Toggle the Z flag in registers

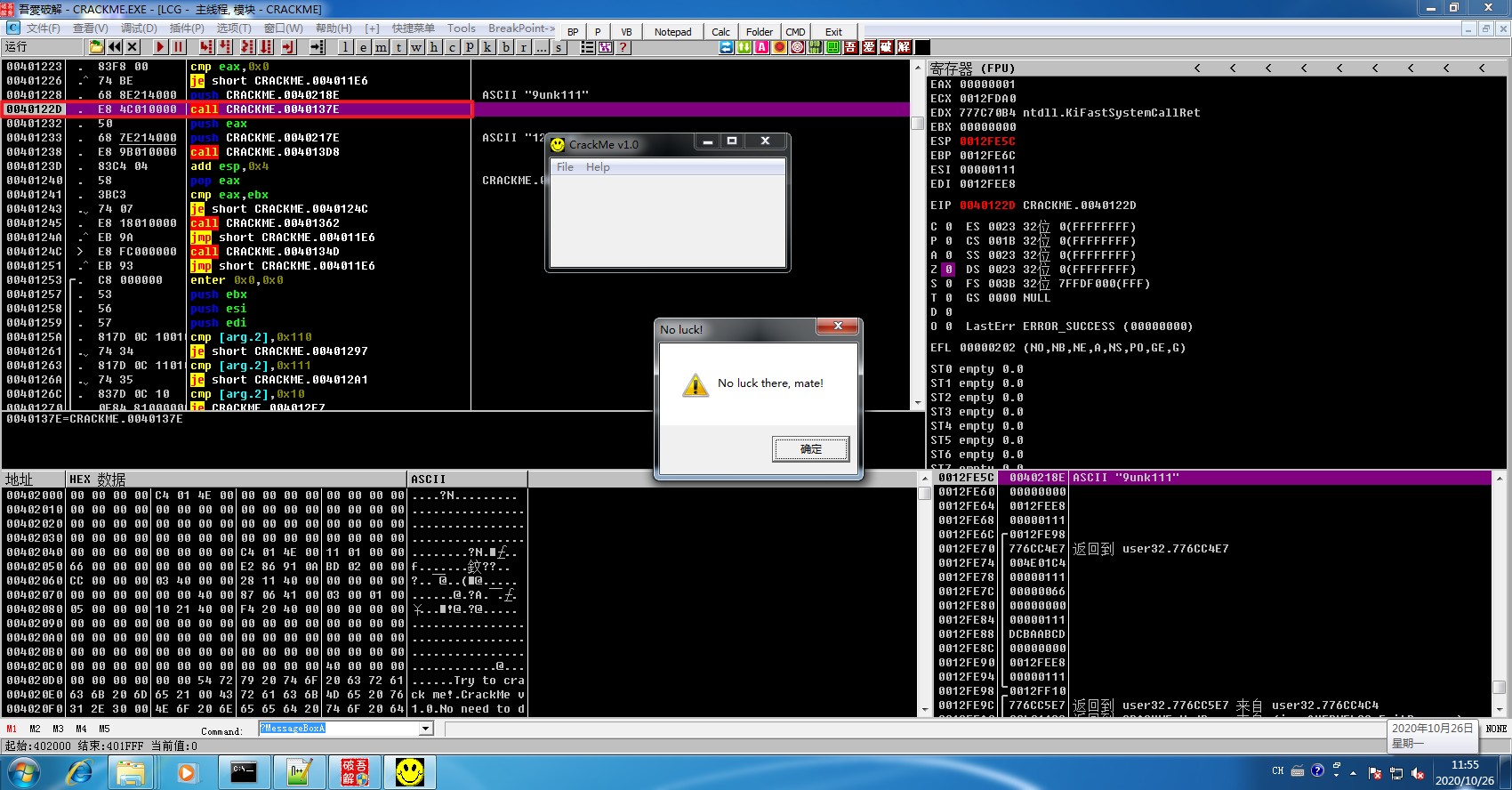(x=948, y=270)
